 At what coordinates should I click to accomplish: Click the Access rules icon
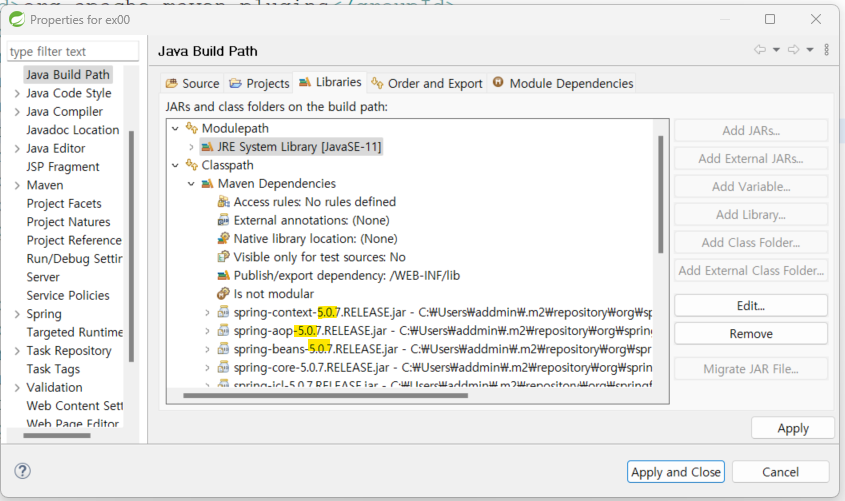[x=223, y=201]
